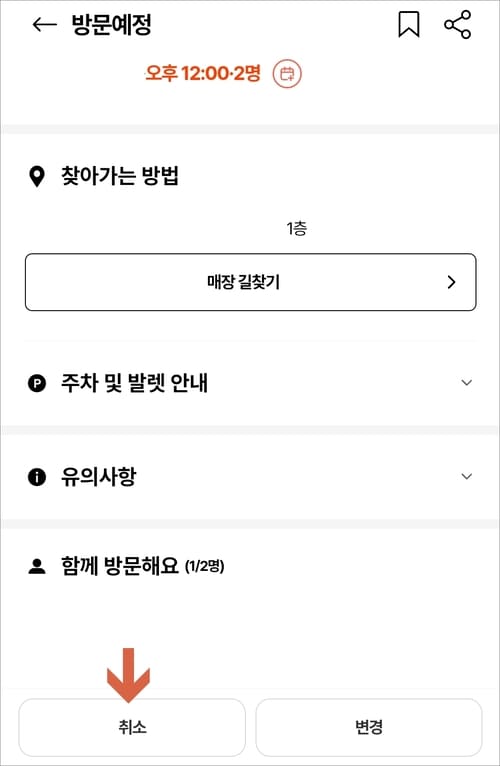Viewport: 500px width, 766px height.
Task: Open 함께 방문해요 (1/2명) section
Action: pyautogui.click(x=142, y=566)
